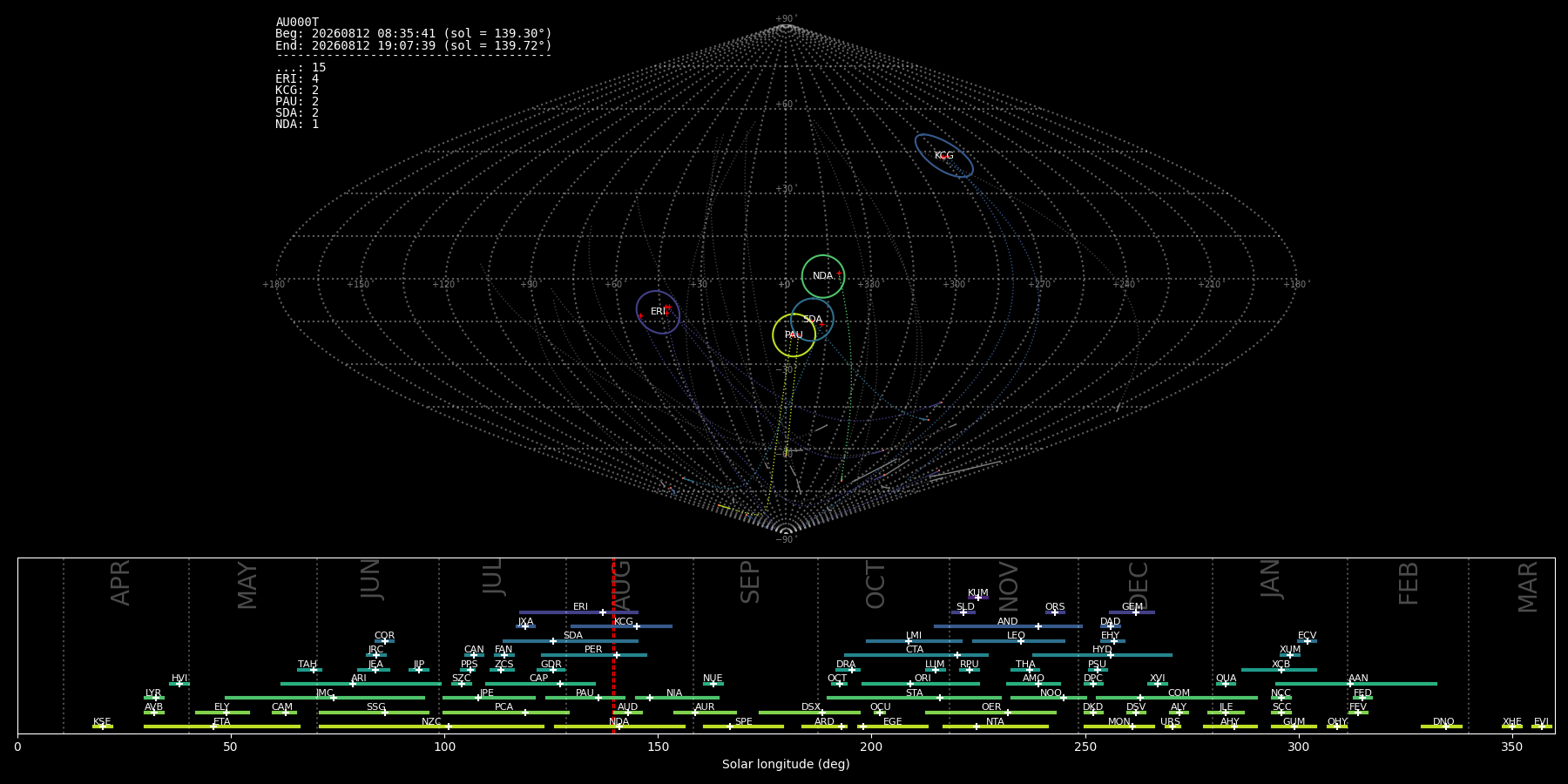
Task: Select the QUA shower peak marker
Action: [x=1225, y=684]
